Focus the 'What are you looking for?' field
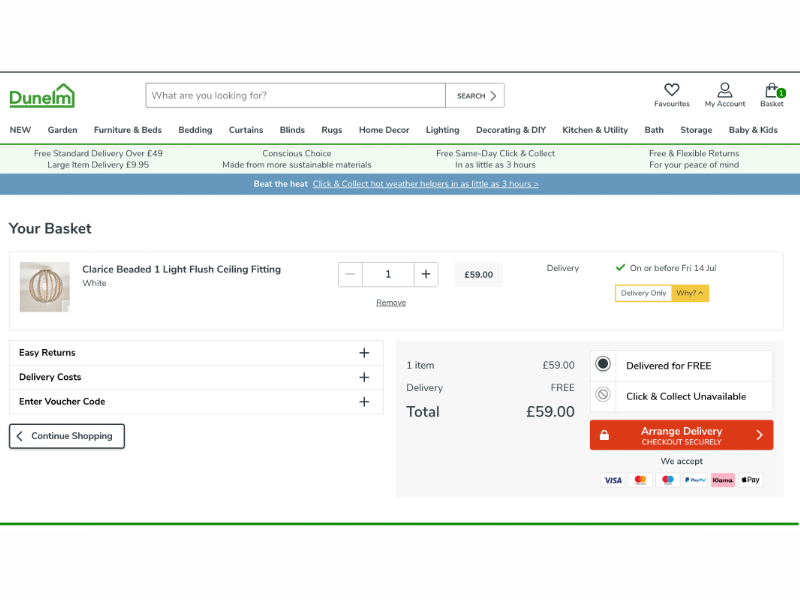 pos(295,96)
